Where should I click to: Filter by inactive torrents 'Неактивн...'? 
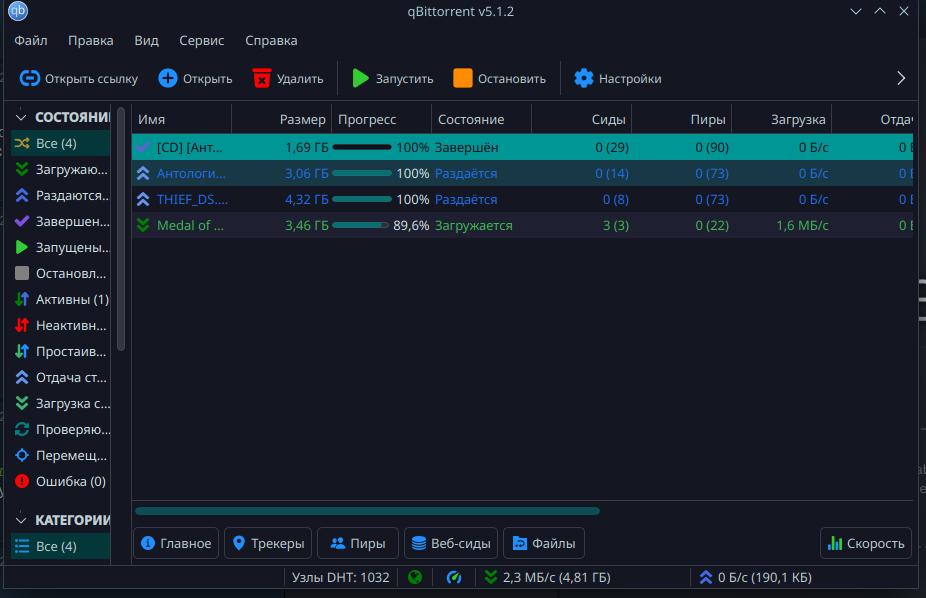click(60, 325)
